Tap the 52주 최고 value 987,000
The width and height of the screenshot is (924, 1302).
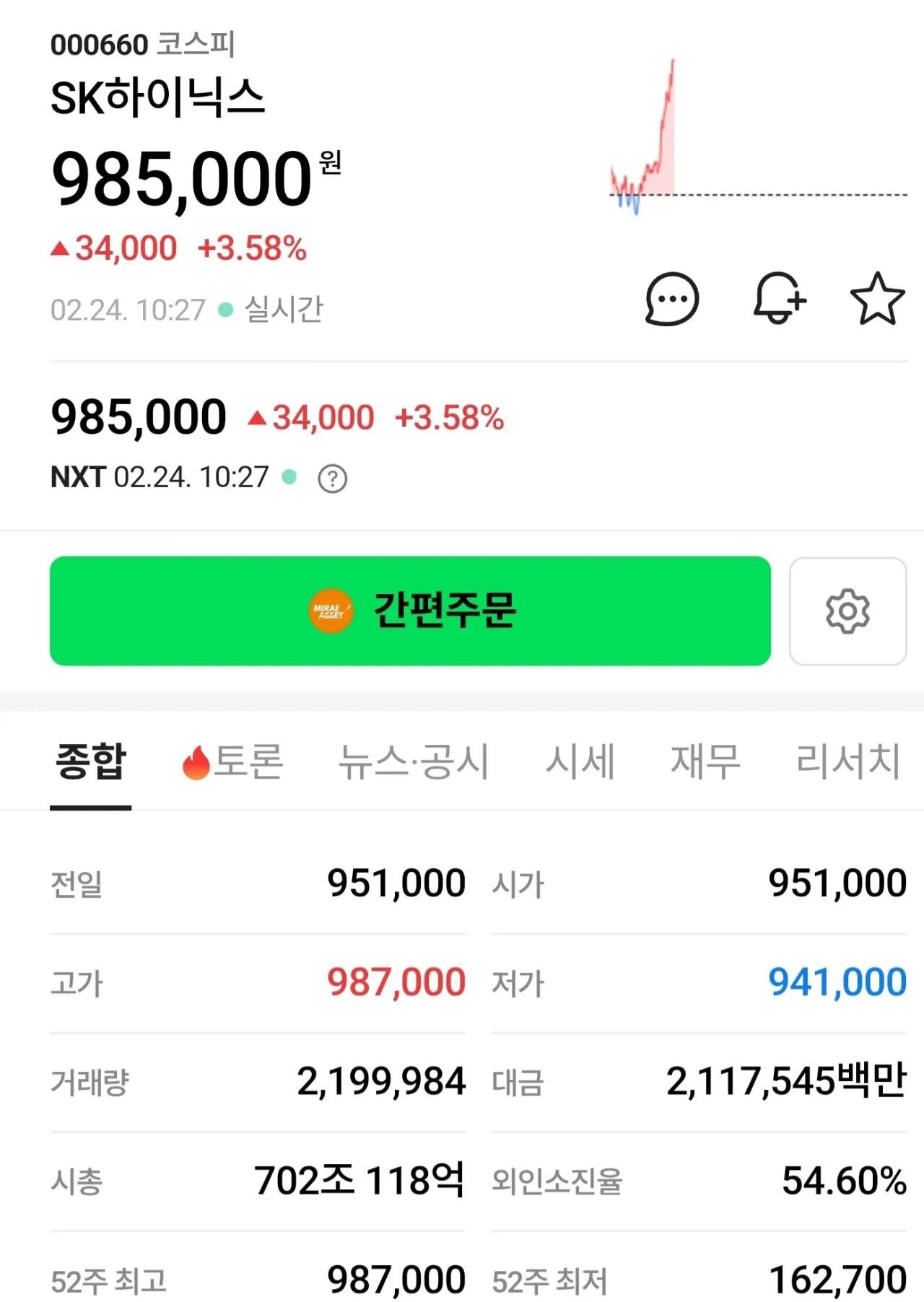click(396, 1280)
